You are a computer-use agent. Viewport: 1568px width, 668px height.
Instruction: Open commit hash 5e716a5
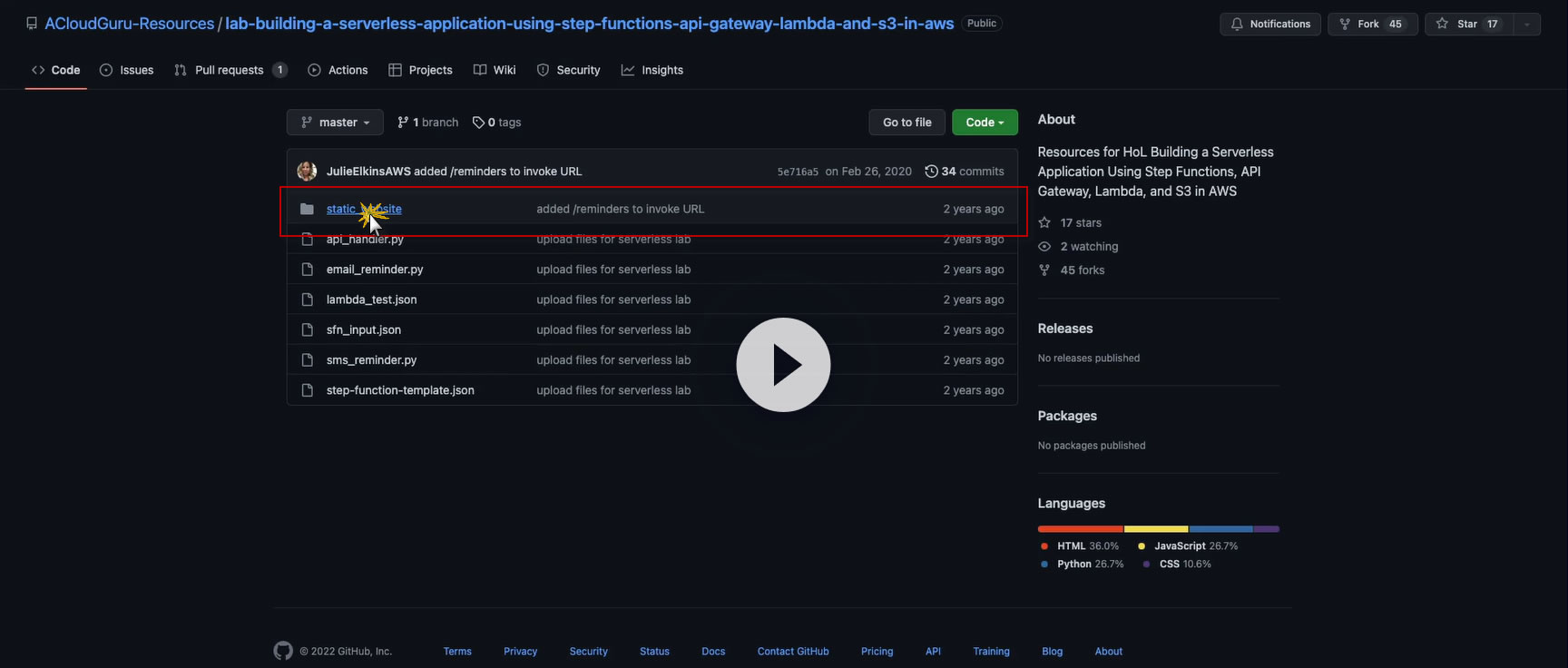(x=798, y=172)
